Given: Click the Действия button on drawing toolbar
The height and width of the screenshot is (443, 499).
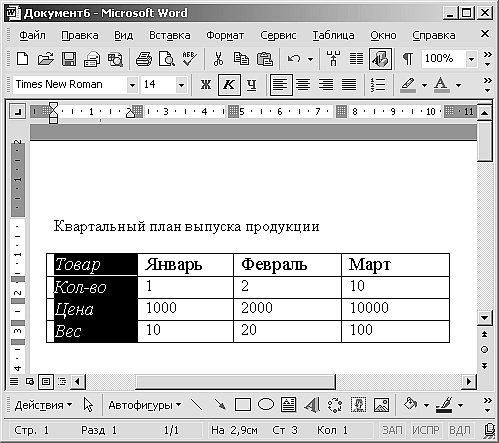Looking at the screenshot, I should [43, 405].
